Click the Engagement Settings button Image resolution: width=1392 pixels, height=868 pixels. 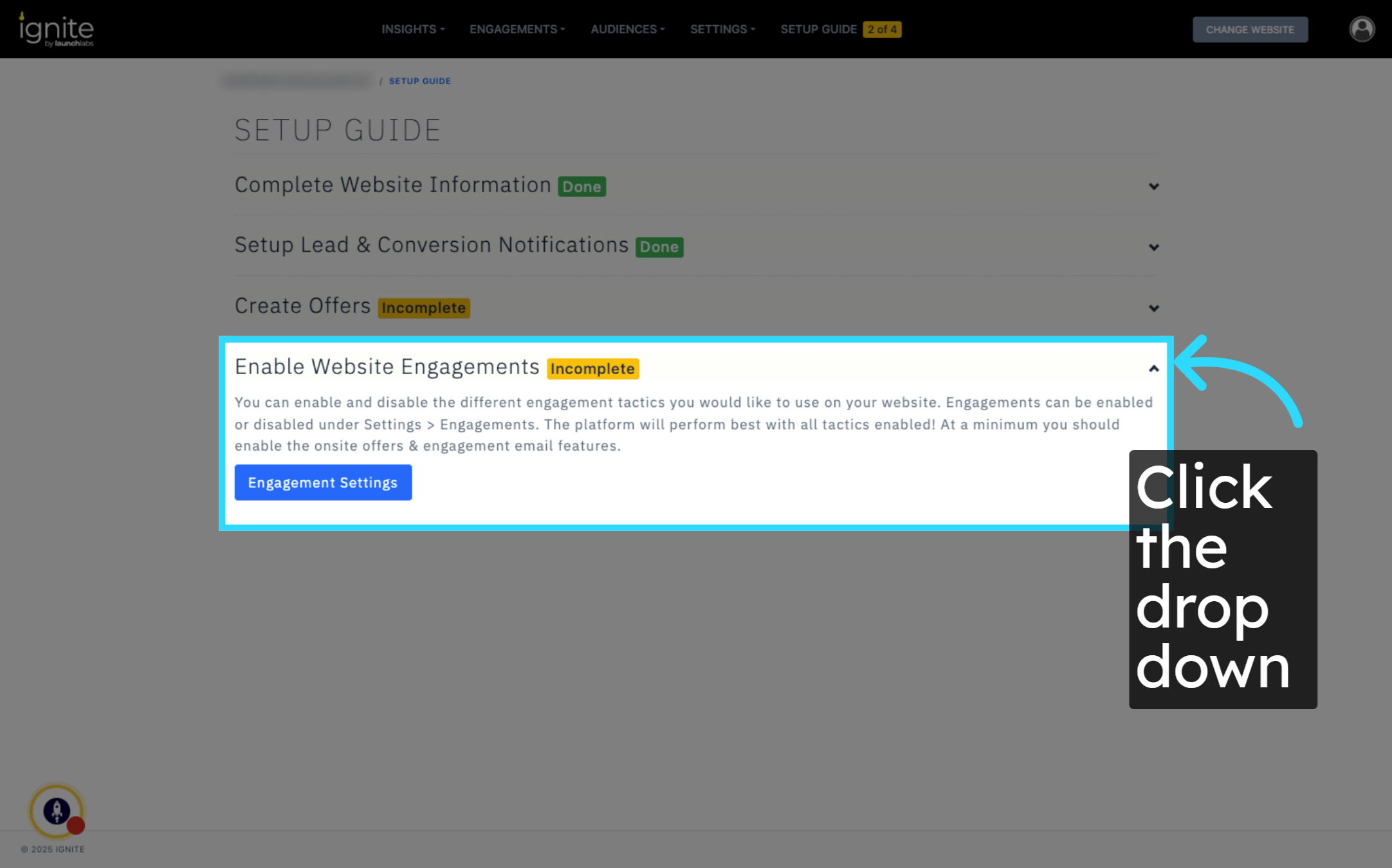[x=323, y=482]
